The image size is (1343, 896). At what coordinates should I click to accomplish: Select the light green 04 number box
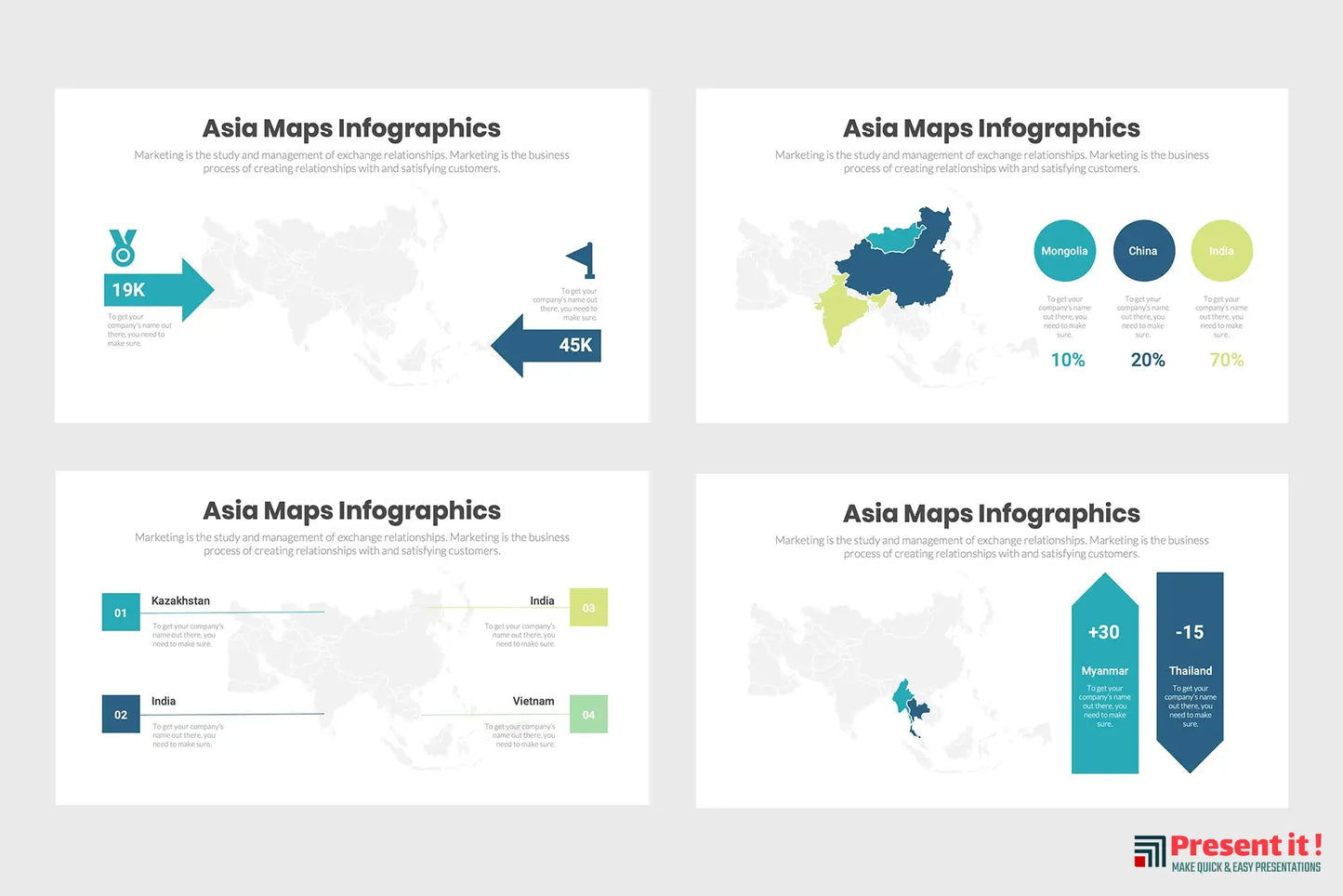(588, 714)
